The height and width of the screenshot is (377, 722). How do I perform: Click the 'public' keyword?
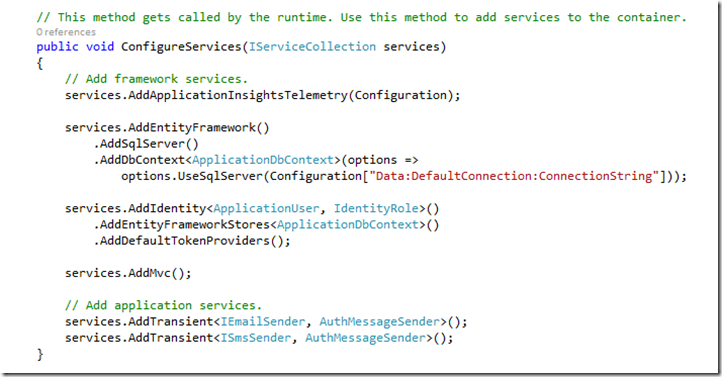(x=58, y=47)
